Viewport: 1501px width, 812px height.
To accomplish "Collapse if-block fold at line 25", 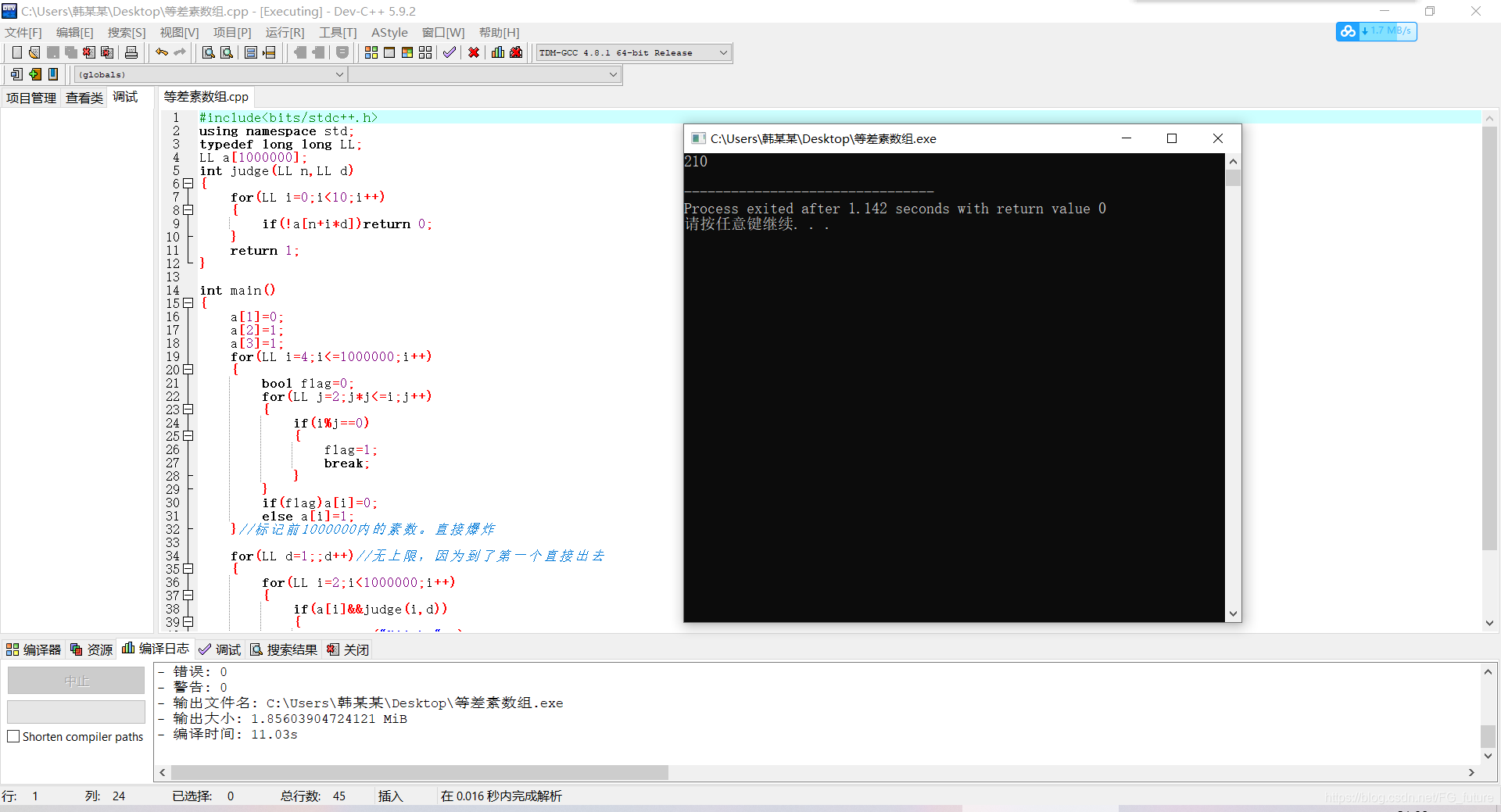I will (x=188, y=436).
